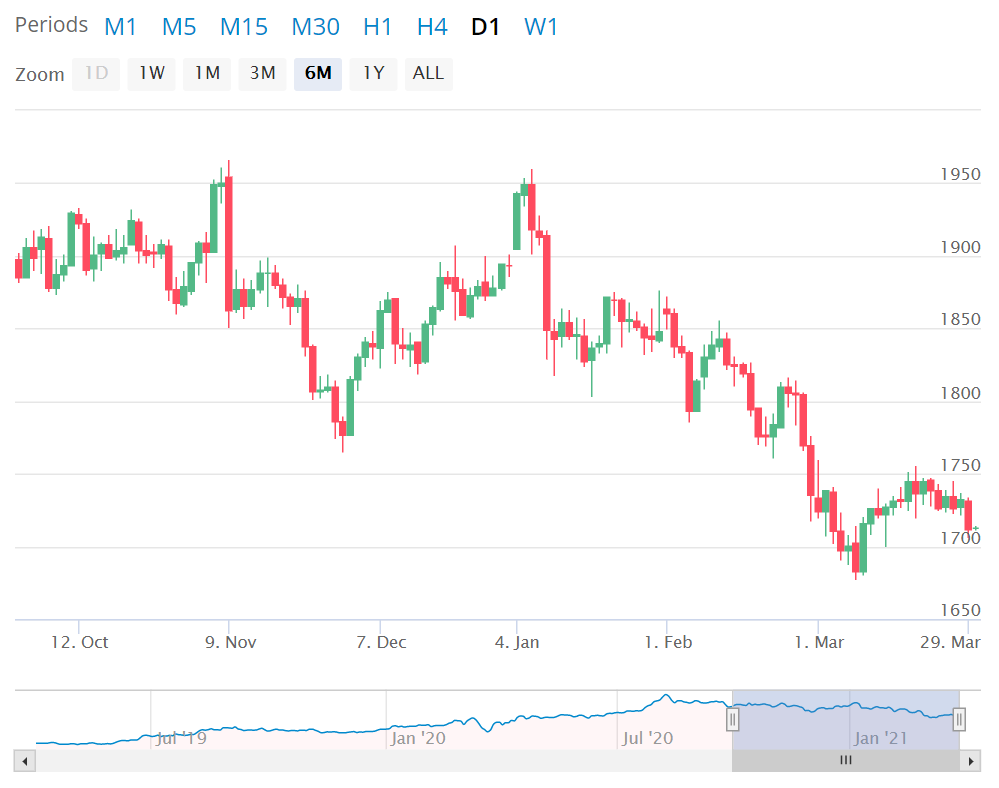999x788 pixels.
Task: Switch chart period to M1
Action: coord(120,27)
